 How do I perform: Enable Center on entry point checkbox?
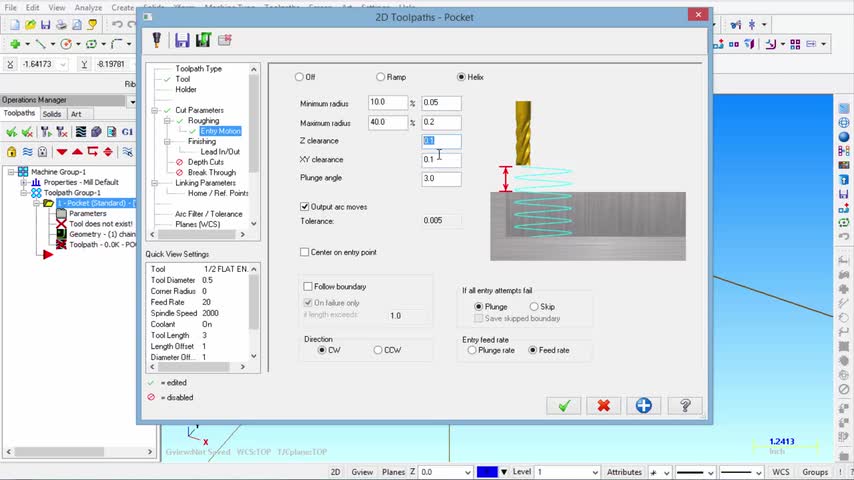pyautogui.click(x=304, y=252)
